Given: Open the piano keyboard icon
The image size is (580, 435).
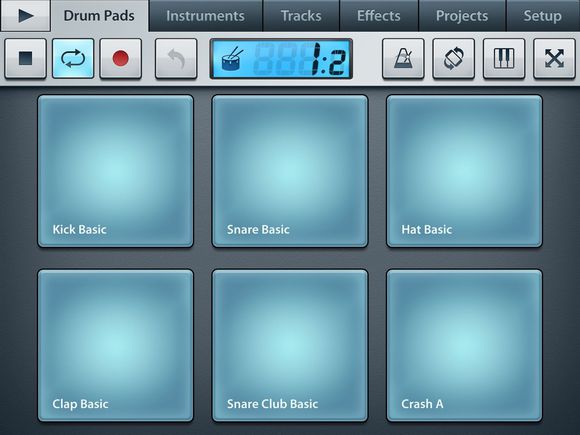Looking at the screenshot, I should (x=504, y=58).
